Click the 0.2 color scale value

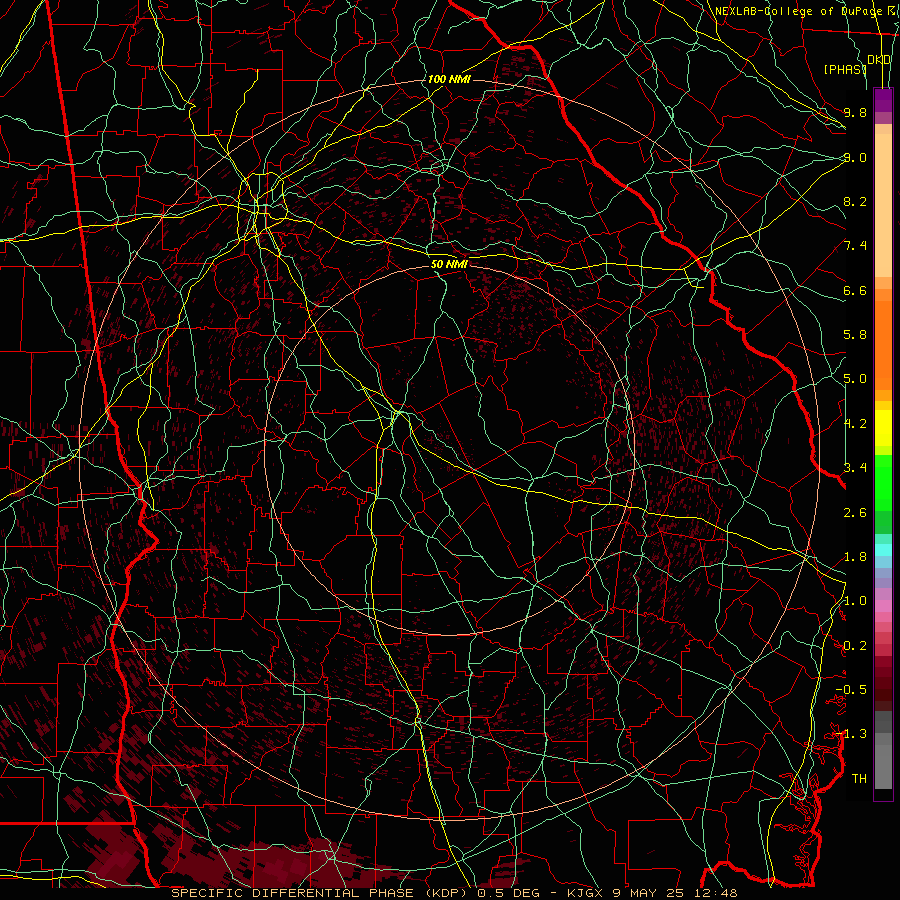coord(855,646)
